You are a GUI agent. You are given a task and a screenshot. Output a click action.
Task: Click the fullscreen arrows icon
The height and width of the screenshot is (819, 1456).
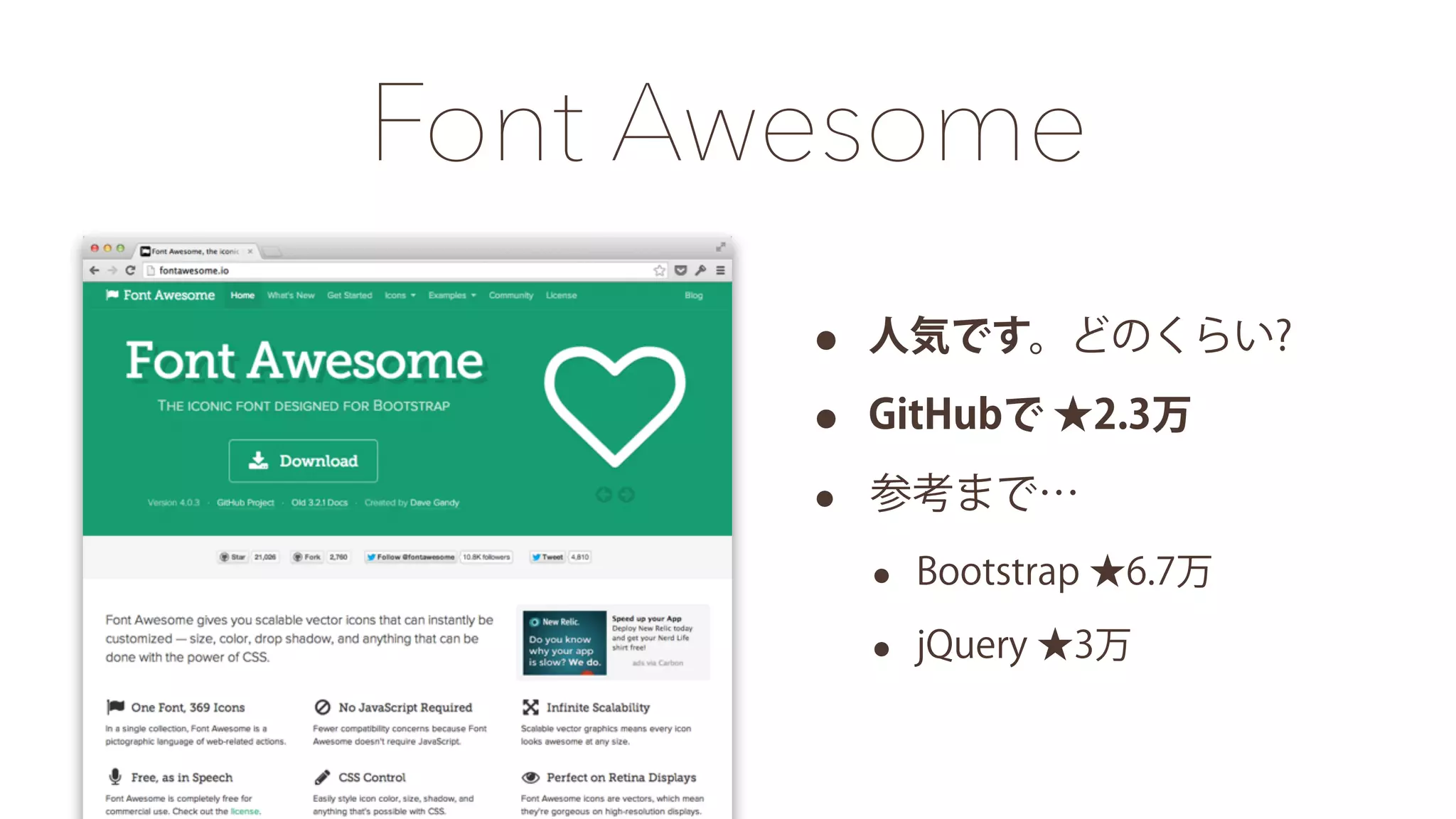pos(720,247)
